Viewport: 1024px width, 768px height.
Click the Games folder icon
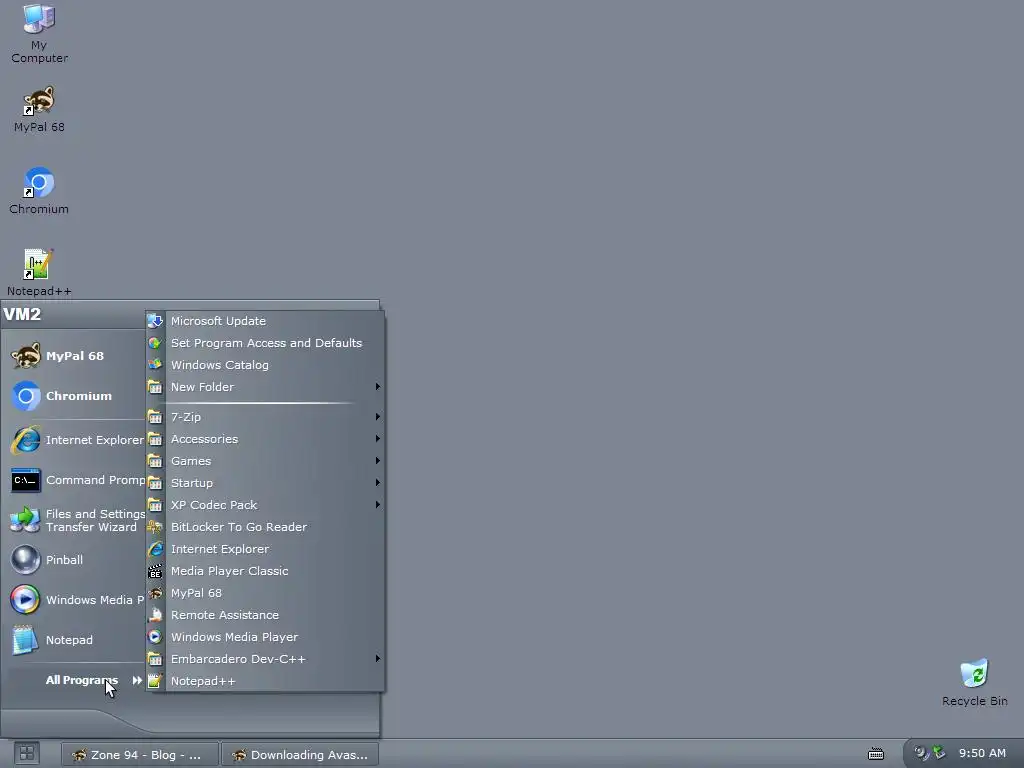pos(155,461)
